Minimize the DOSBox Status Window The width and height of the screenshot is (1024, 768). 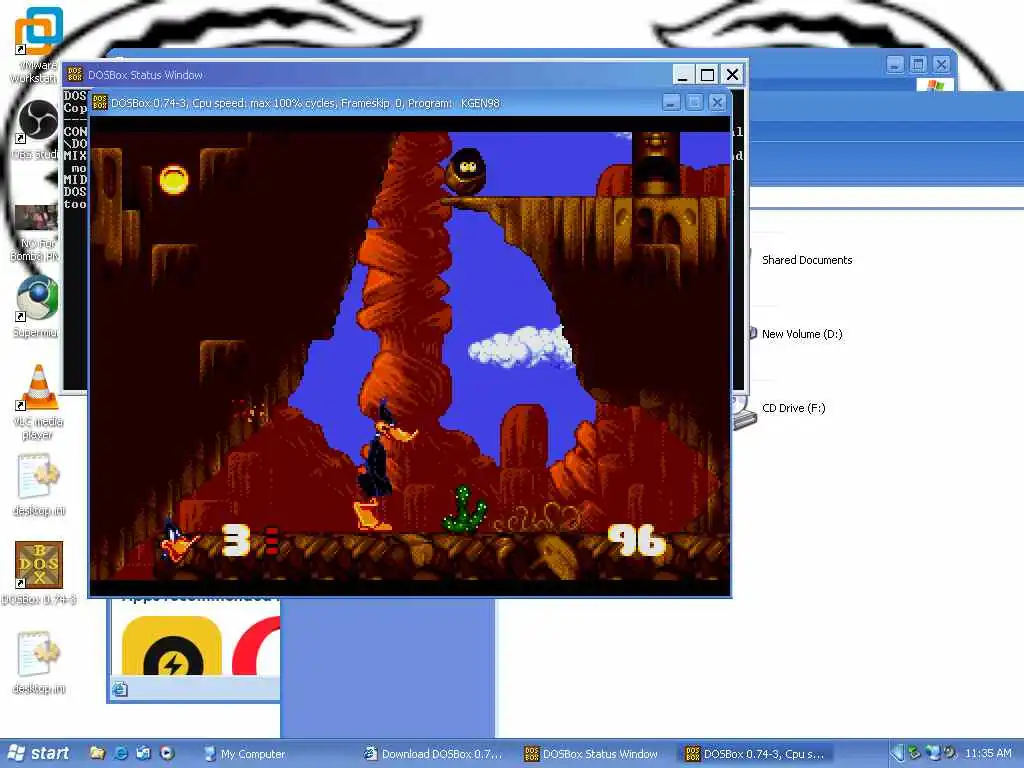(682, 74)
